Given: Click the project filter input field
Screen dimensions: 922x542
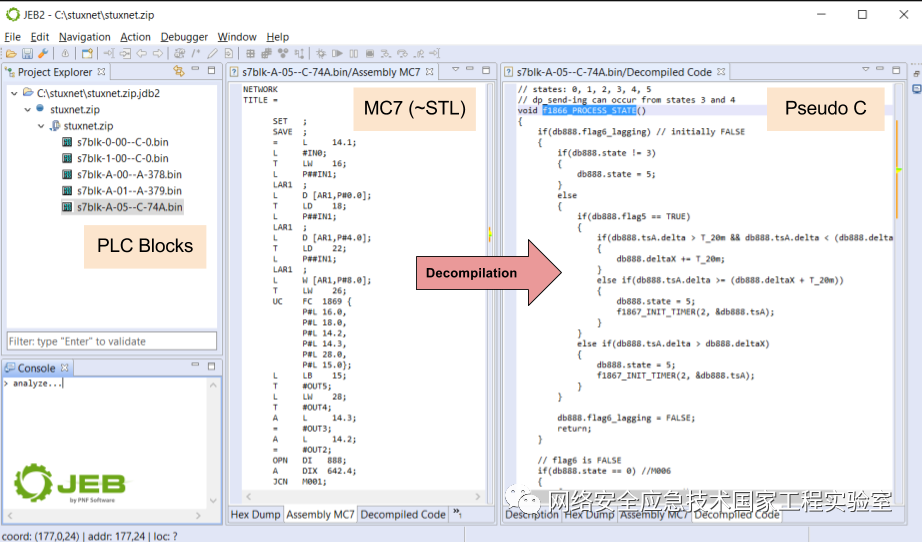Looking at the screenshot, I should (111, 341).
